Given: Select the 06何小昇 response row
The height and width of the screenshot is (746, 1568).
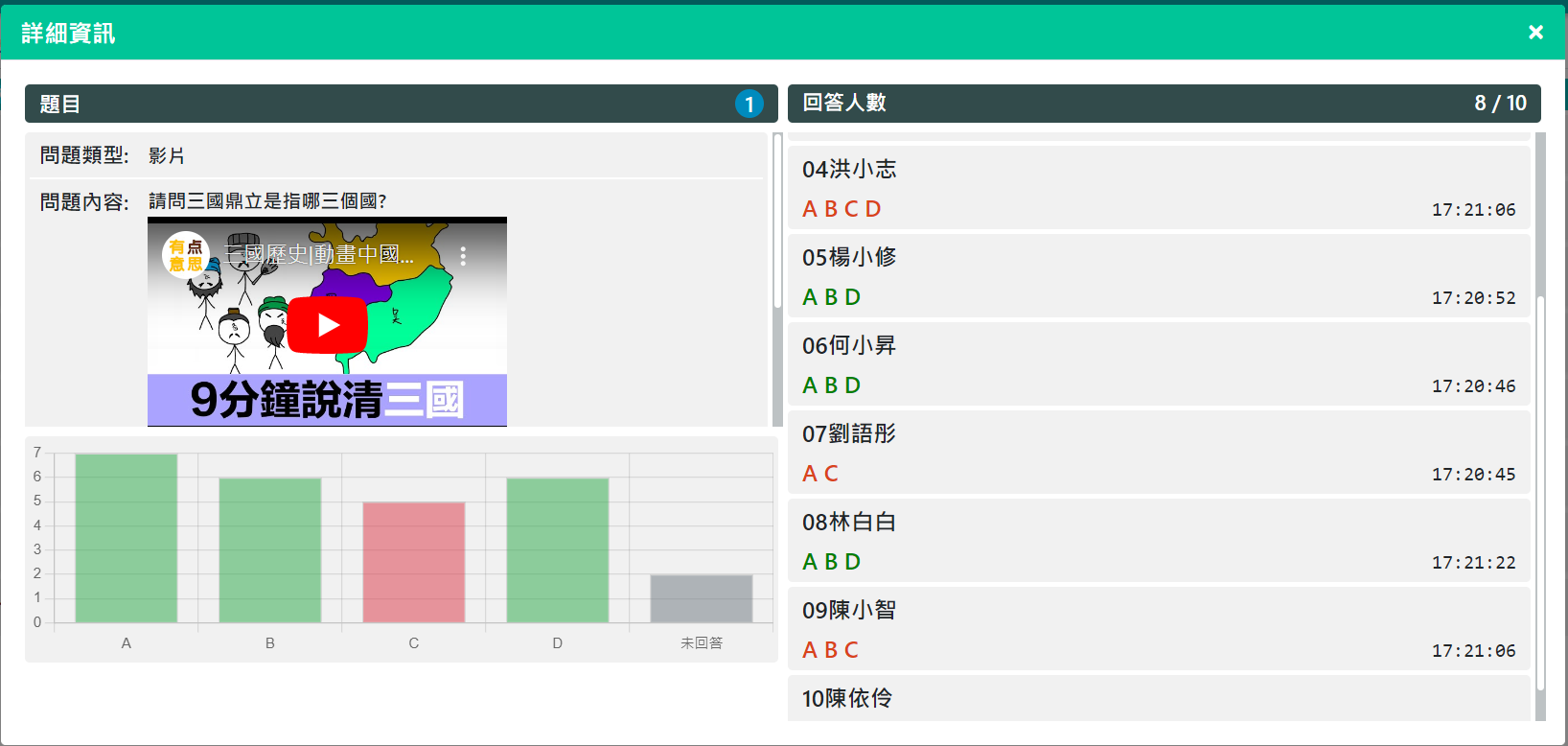Looking at the screenshot, I should point(1159,363).
